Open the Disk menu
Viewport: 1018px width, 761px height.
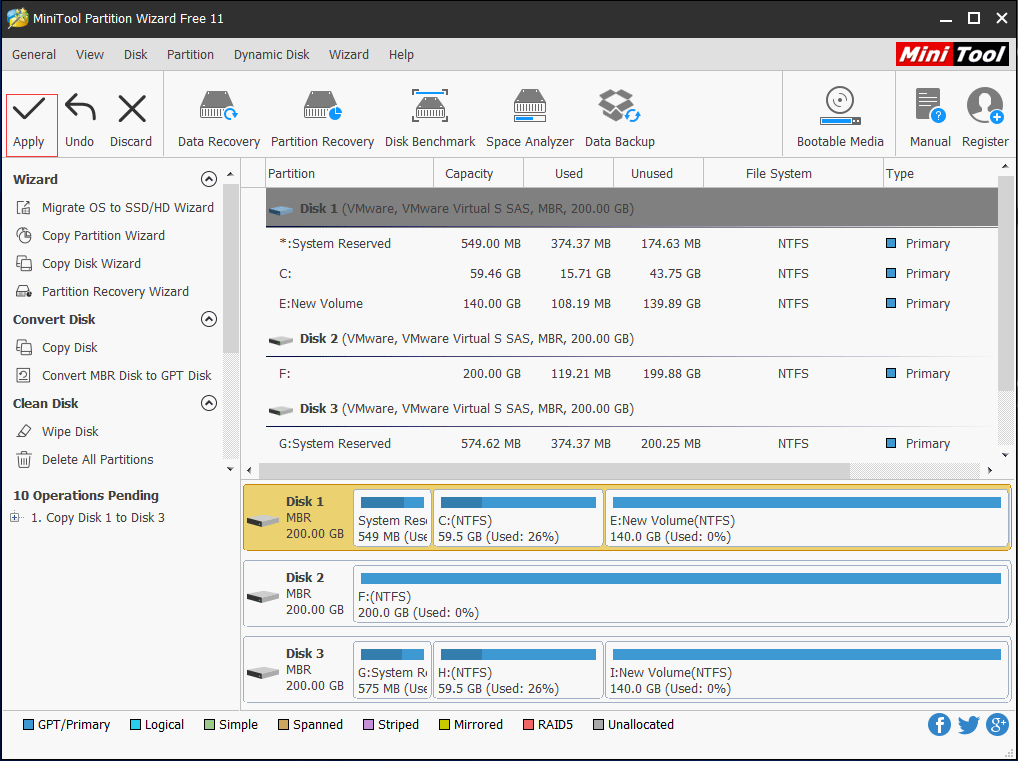coord(136,55)
